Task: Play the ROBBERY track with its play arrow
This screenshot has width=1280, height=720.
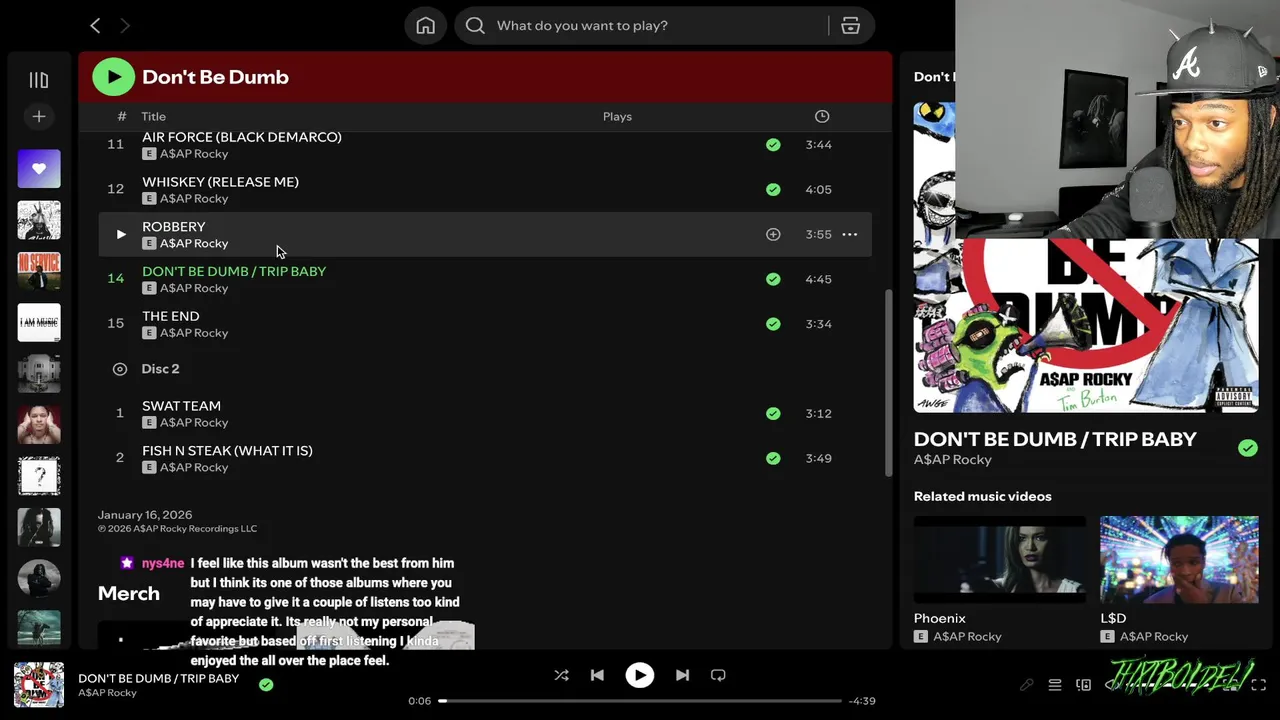Action: coord(121,234)
